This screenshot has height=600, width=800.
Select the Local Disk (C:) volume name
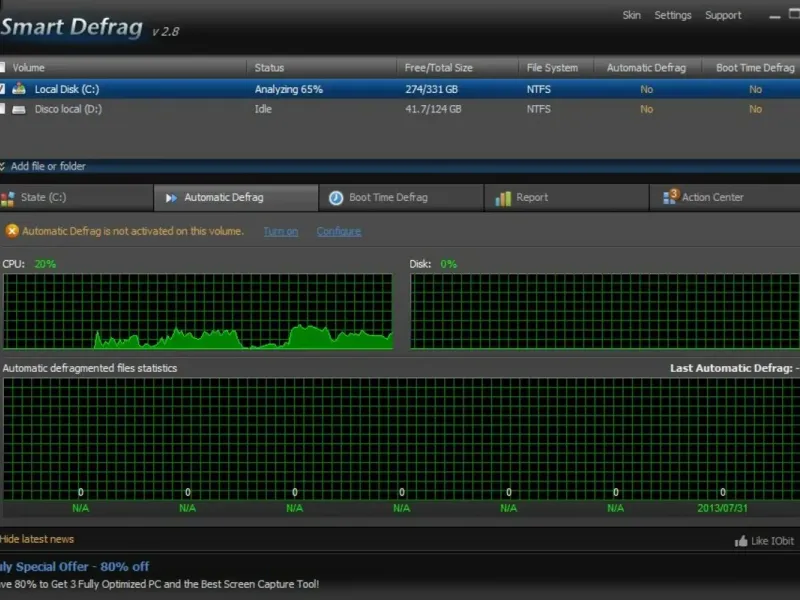coord(67,89)
